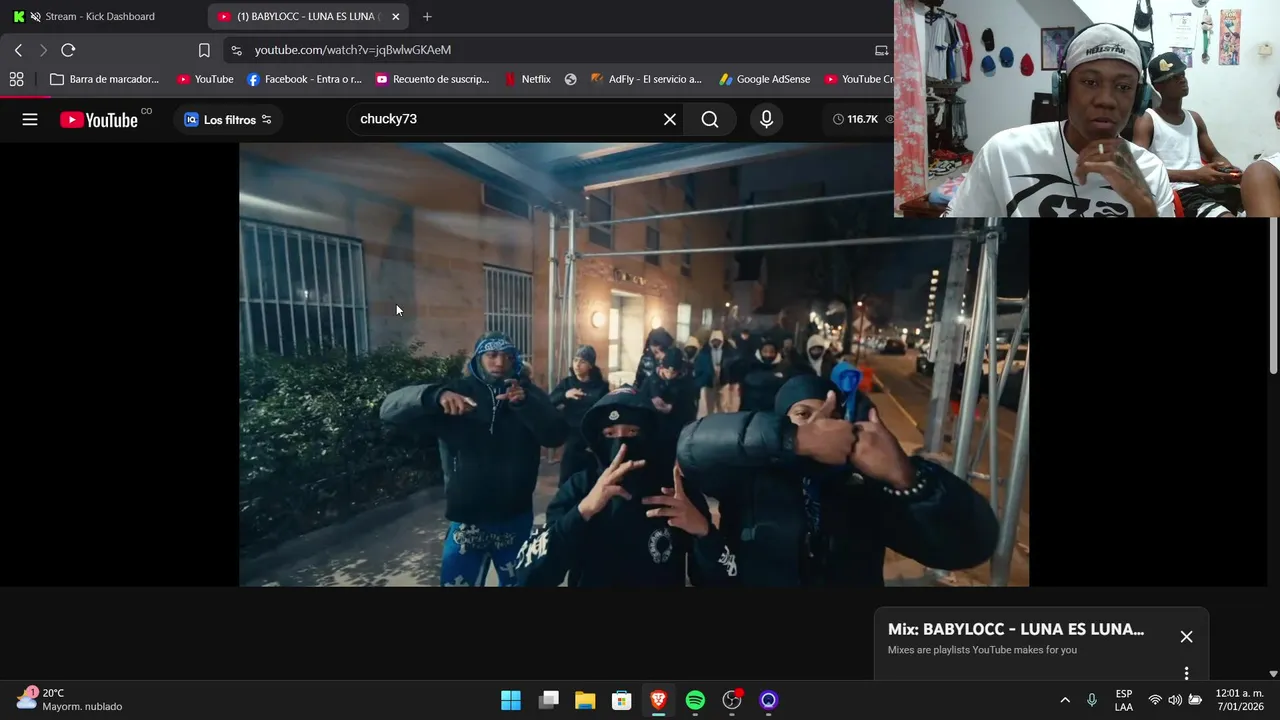The height and width of the screenshot is (720, 1280).
Task: Open Recuento de suscrip... bookmark
Action: tap(432, 79)
